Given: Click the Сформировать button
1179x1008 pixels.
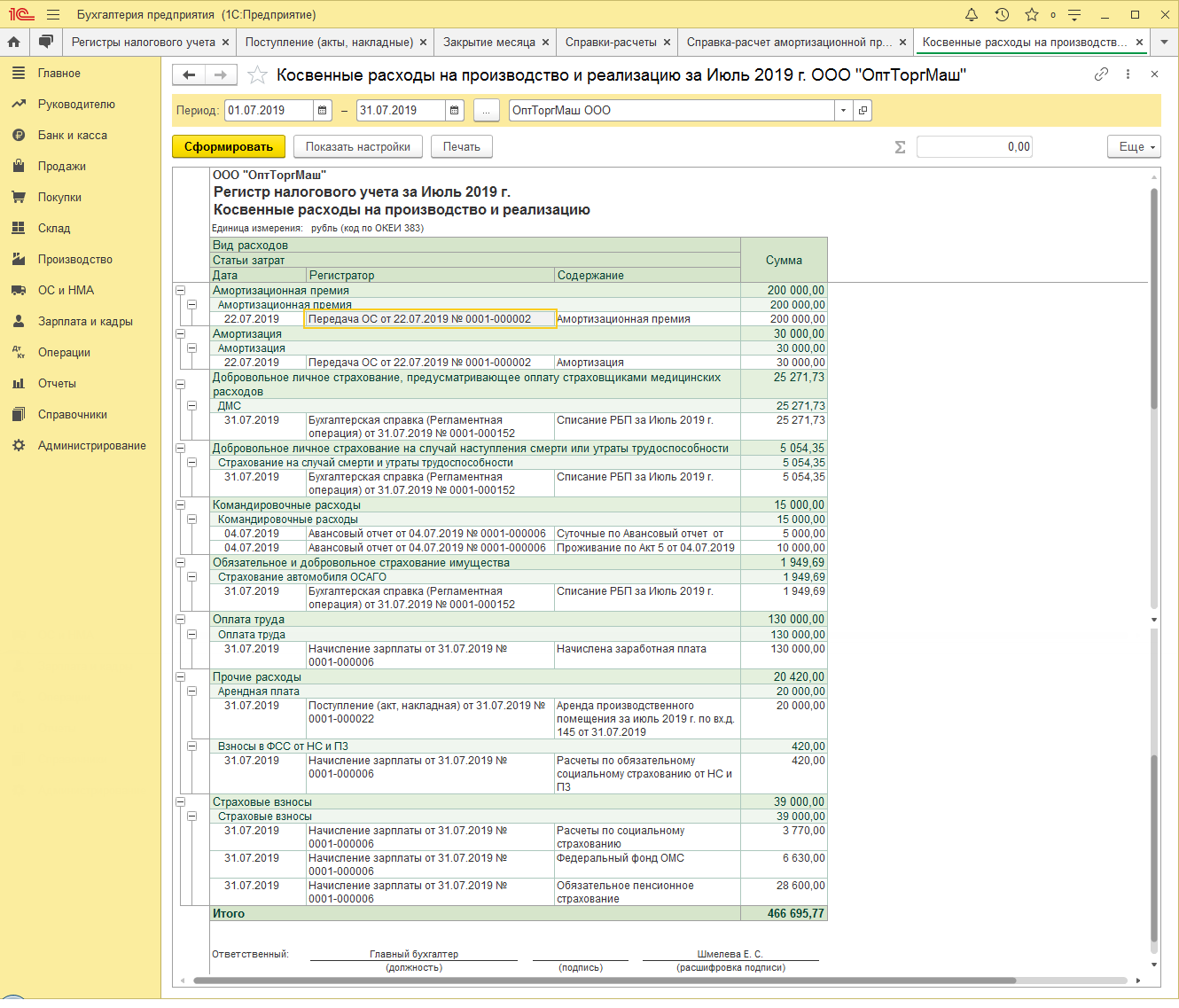Looking at the screenshot, I should pyautogui.click(x=229, y=147).
